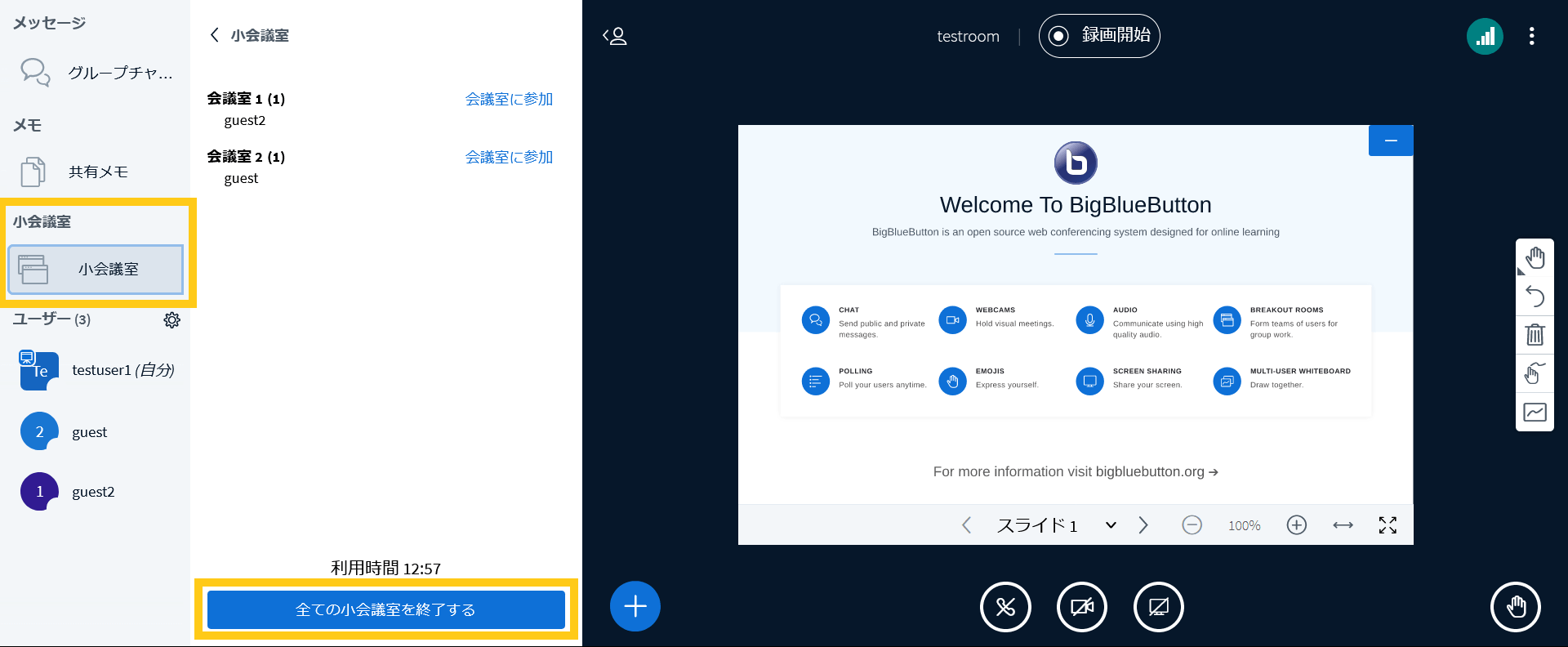End all breakout rooms with the blue button

click(x=386, y=609)
